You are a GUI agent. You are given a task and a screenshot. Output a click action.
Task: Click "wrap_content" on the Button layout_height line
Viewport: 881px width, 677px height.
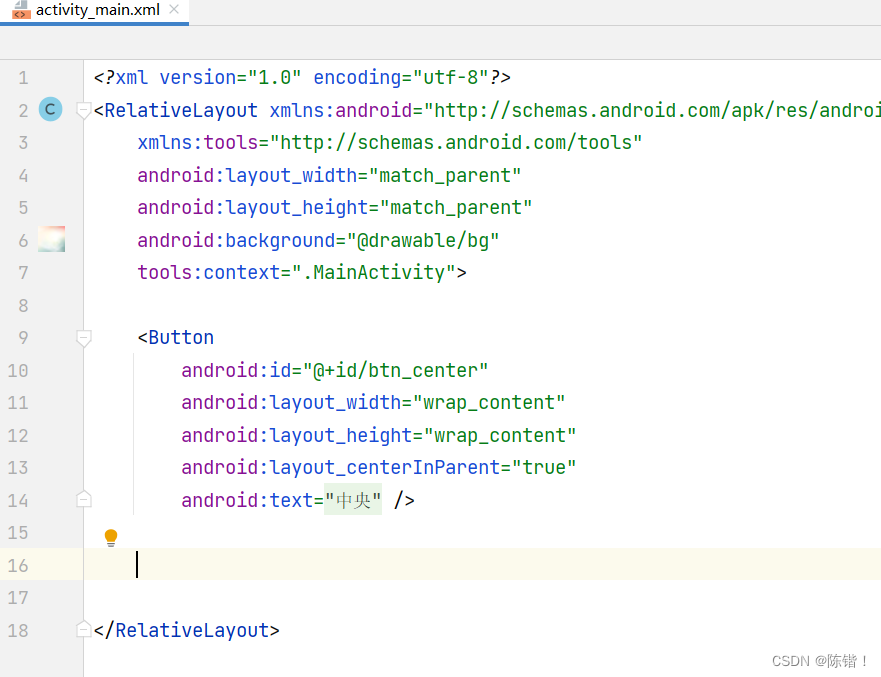[500, 436]
